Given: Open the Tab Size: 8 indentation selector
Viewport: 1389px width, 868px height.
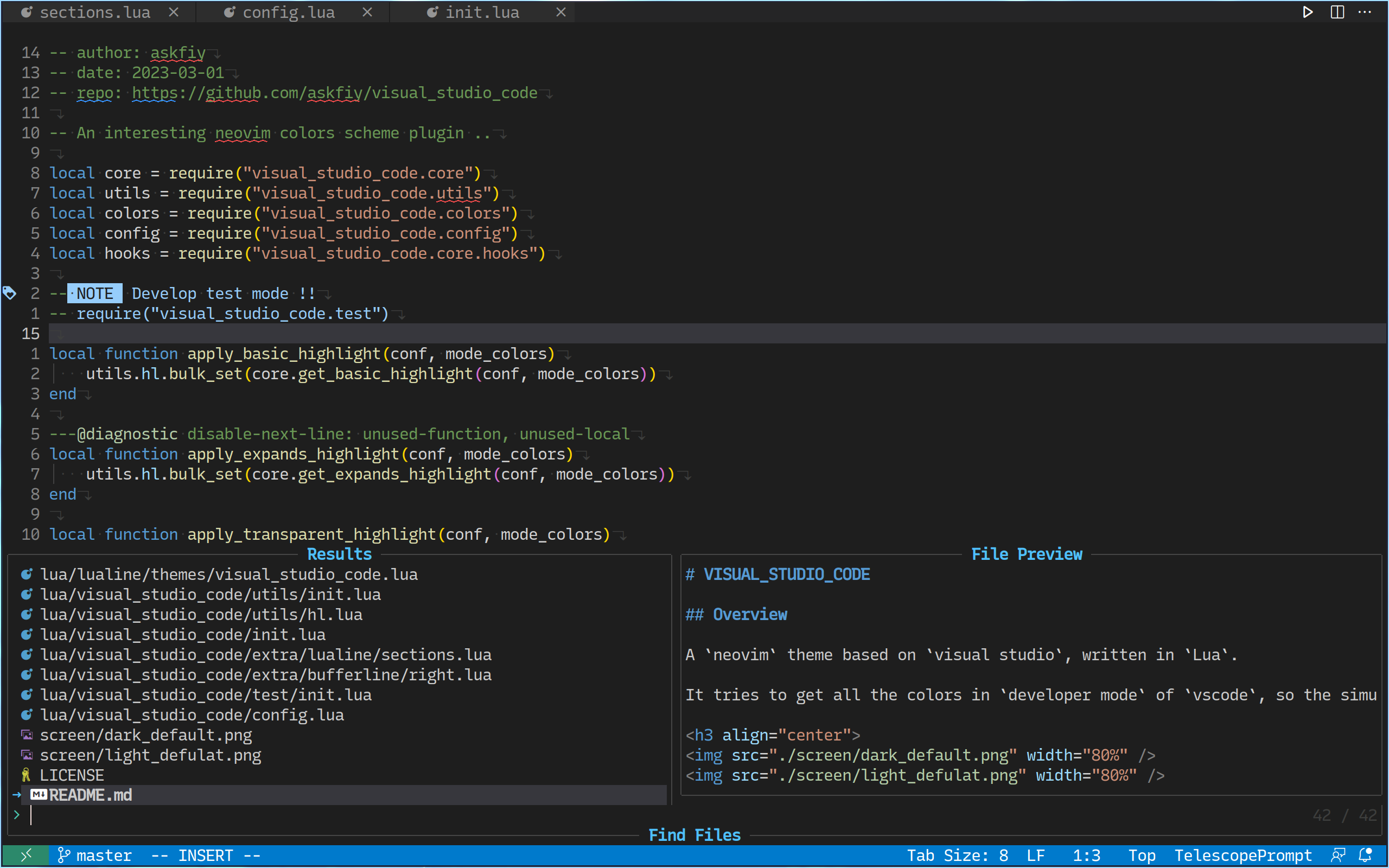Looking at the screenshot, I should [957, 856].
